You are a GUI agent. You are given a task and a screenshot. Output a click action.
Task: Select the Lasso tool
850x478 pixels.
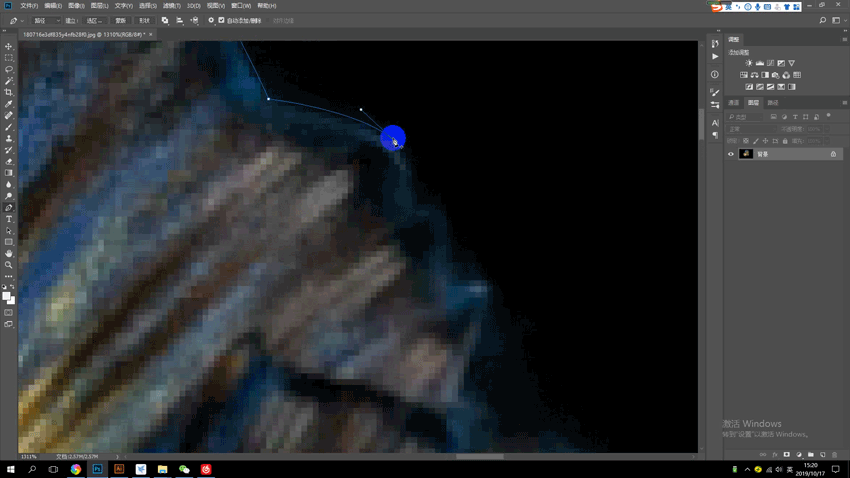coord(9,69)
